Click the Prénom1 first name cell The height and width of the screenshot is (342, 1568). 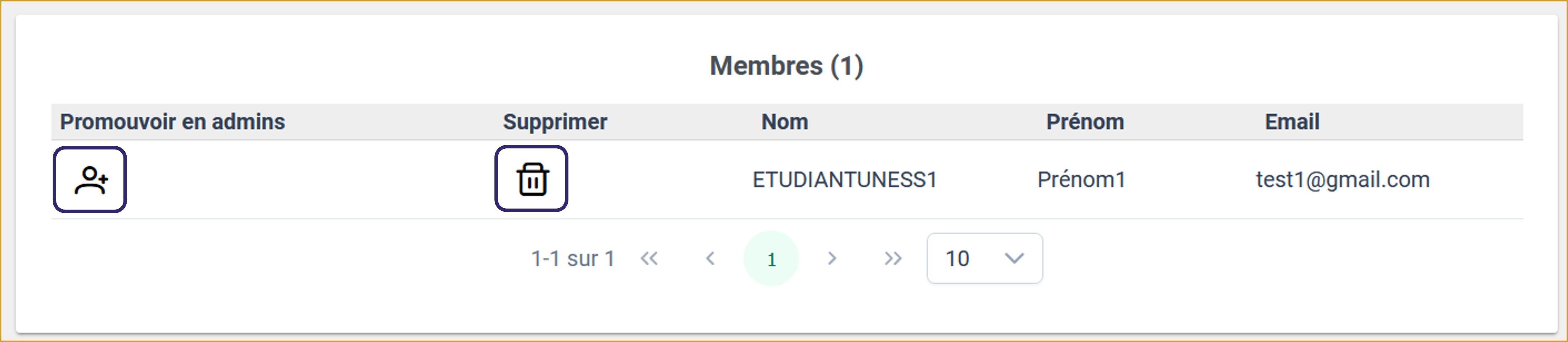click(1081, 179)
